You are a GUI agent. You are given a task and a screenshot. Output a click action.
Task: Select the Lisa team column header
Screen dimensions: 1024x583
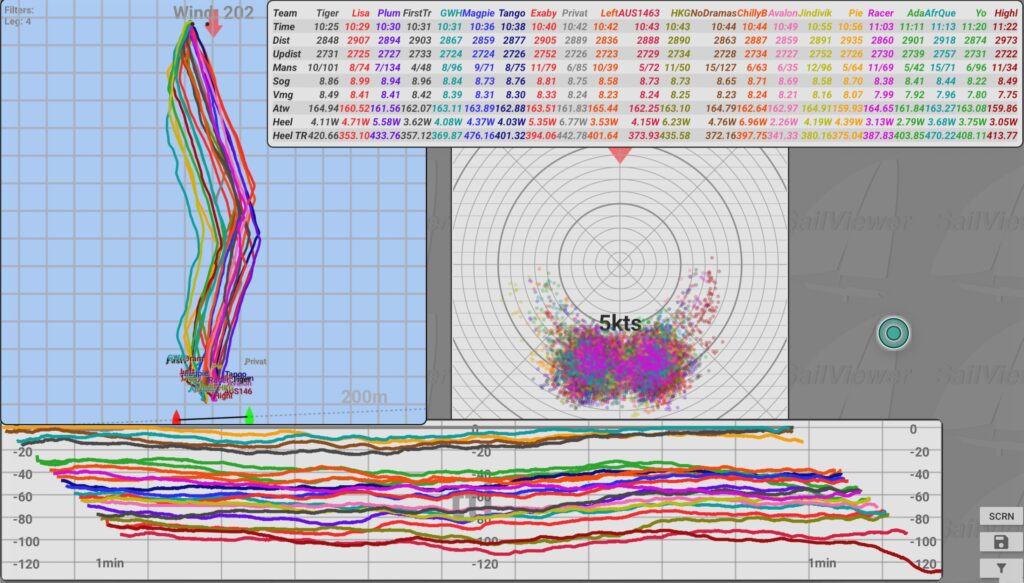360,13
